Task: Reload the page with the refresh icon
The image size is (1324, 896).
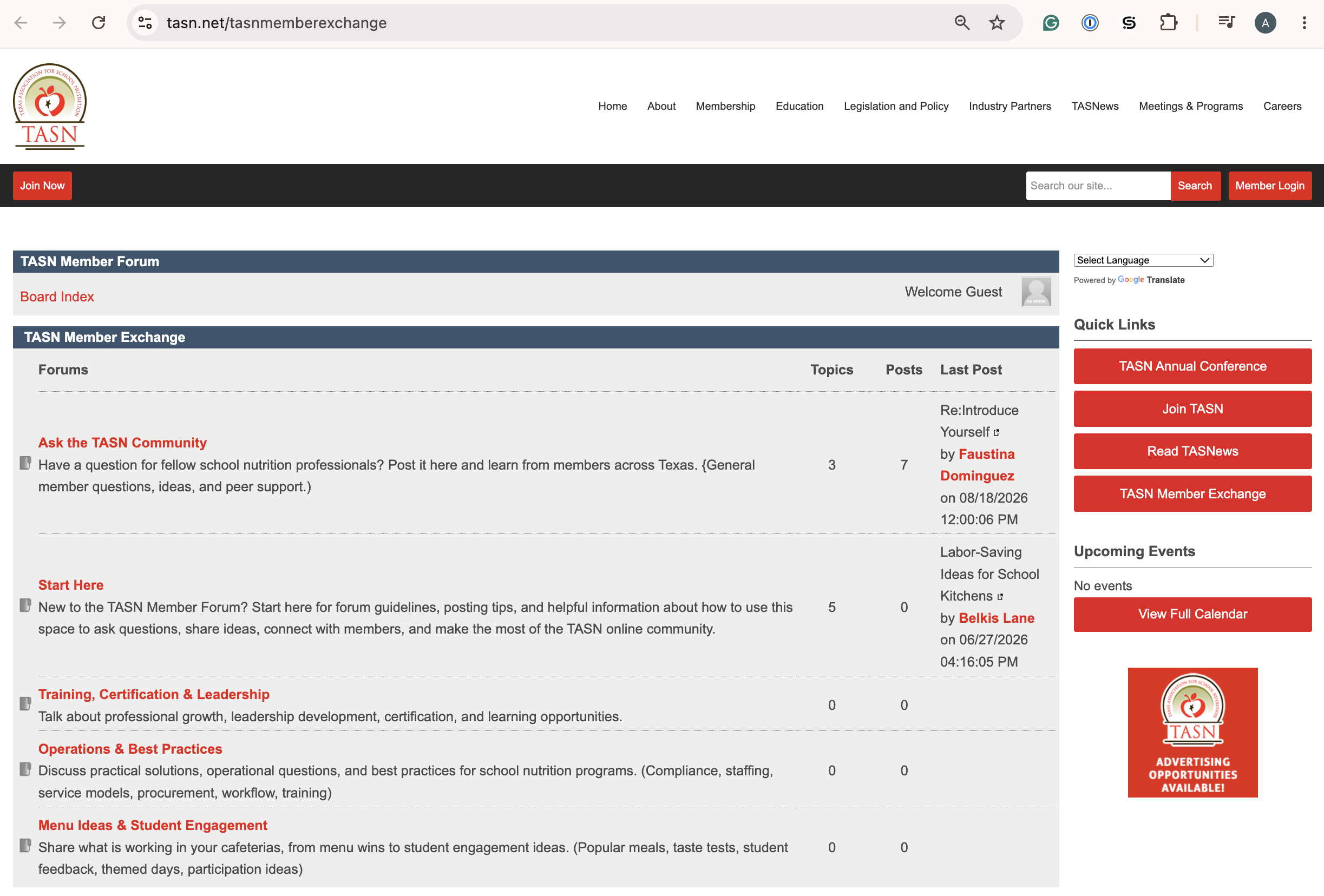Action: point(99,23)
